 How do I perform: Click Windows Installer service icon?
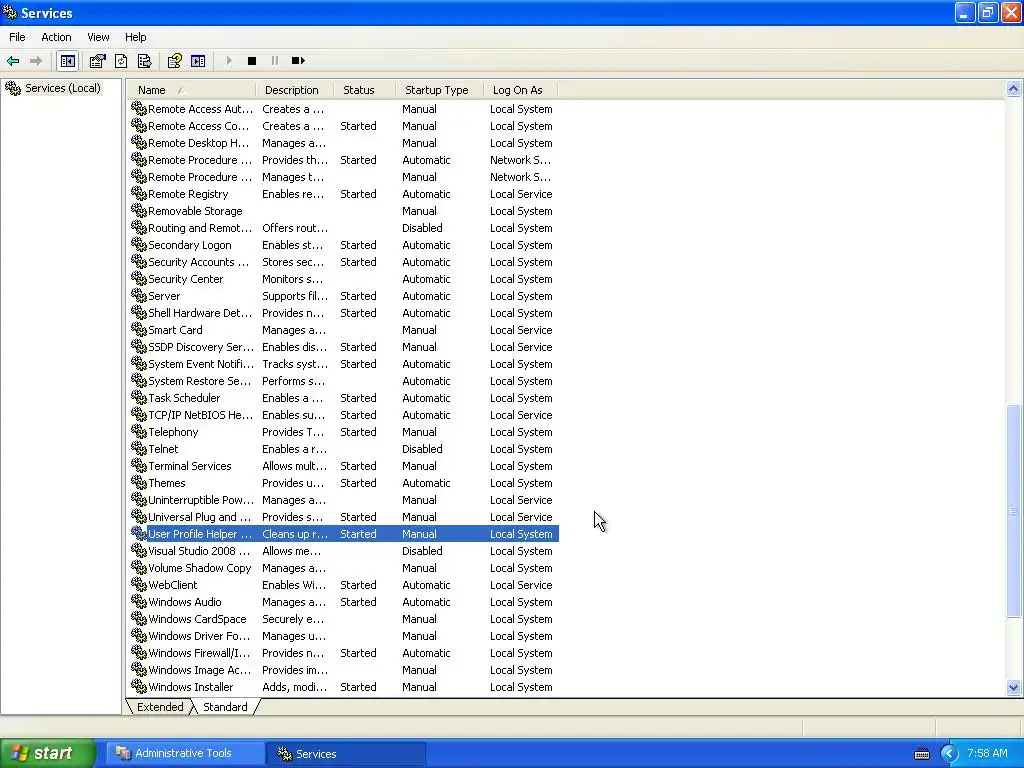[138, 686]
